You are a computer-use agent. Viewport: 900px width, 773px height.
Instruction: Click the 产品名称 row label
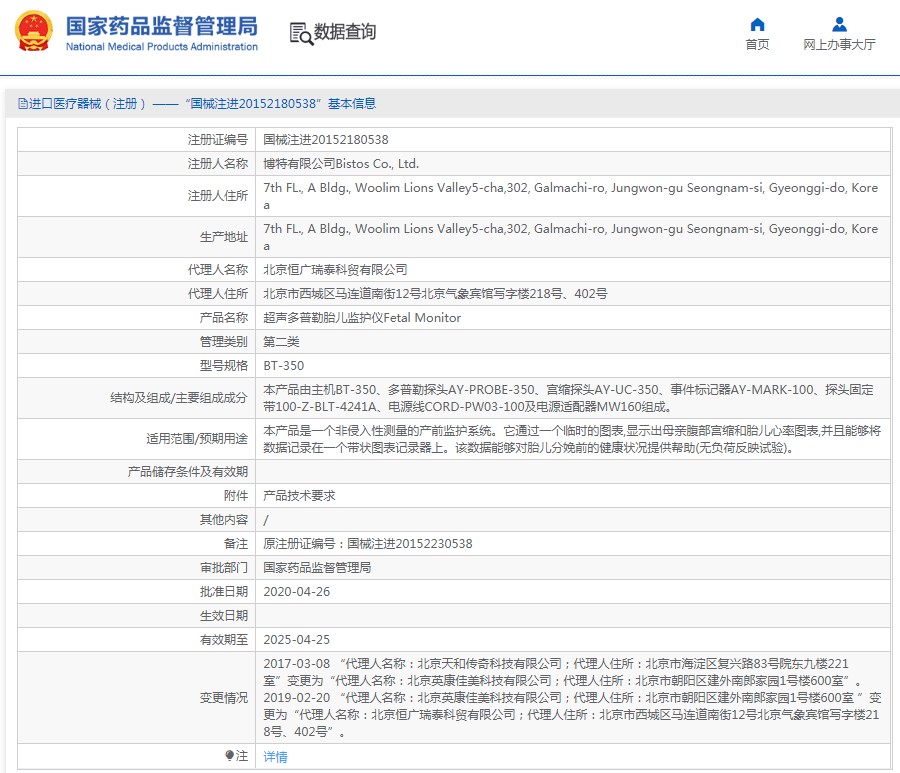click(224, 317)
